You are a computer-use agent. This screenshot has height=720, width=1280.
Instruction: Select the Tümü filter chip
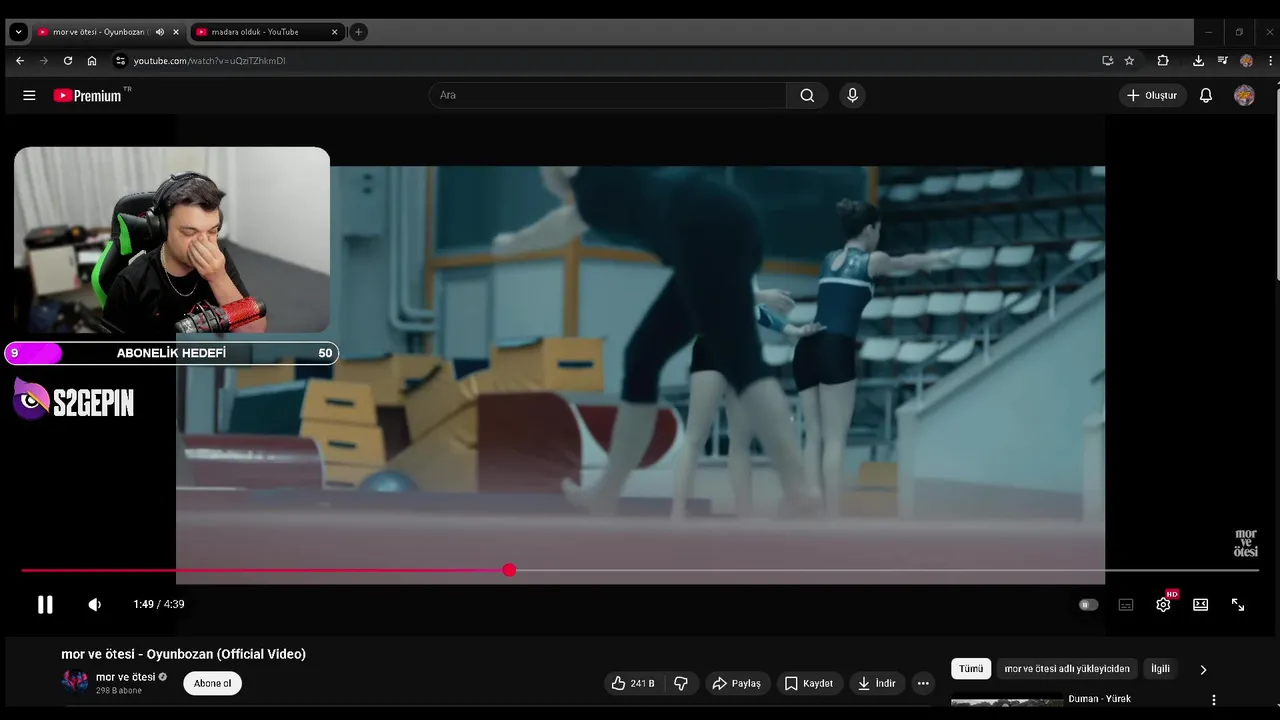(x=971, y=669)
